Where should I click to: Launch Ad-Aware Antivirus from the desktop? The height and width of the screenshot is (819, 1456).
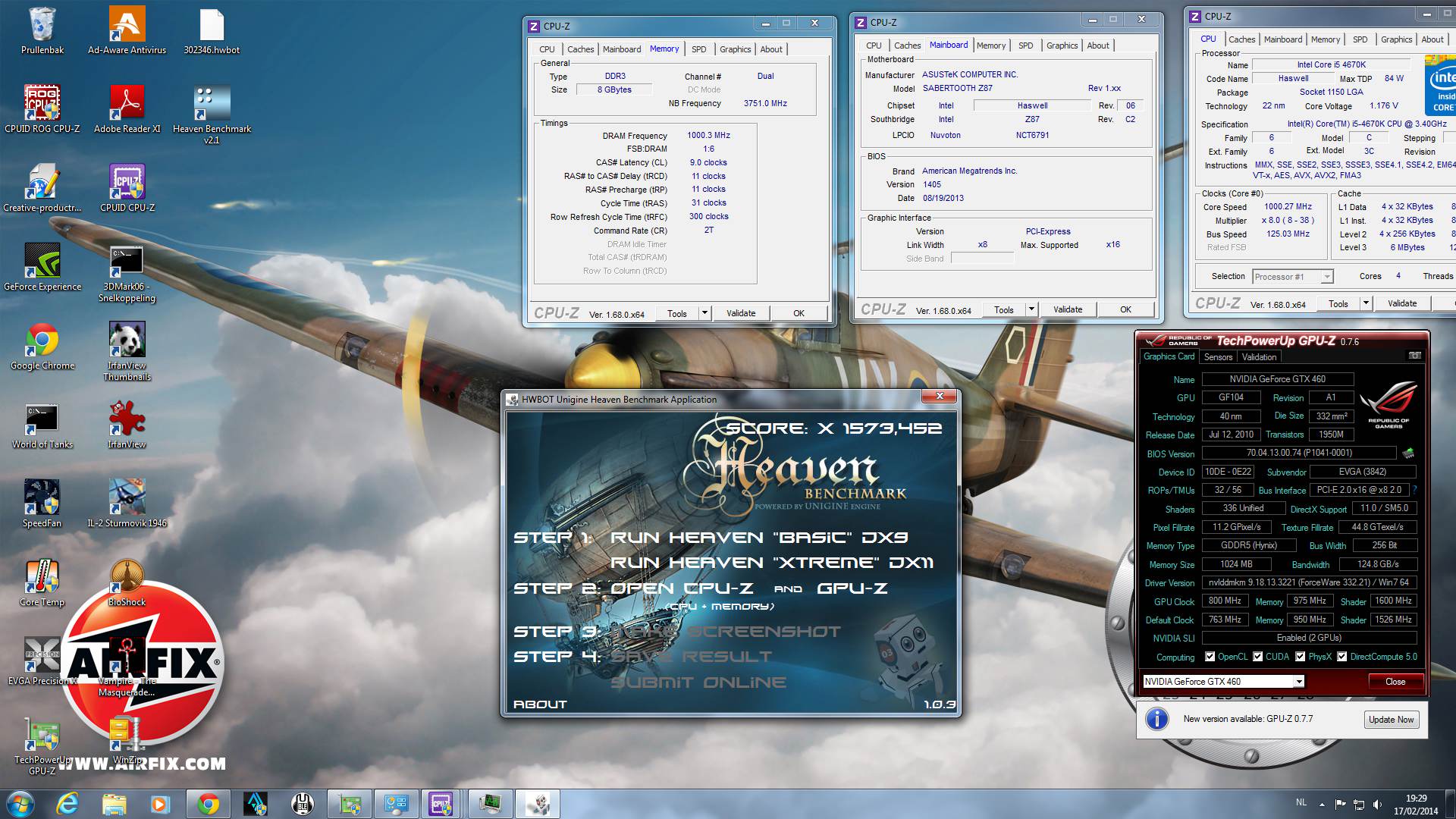127,30
